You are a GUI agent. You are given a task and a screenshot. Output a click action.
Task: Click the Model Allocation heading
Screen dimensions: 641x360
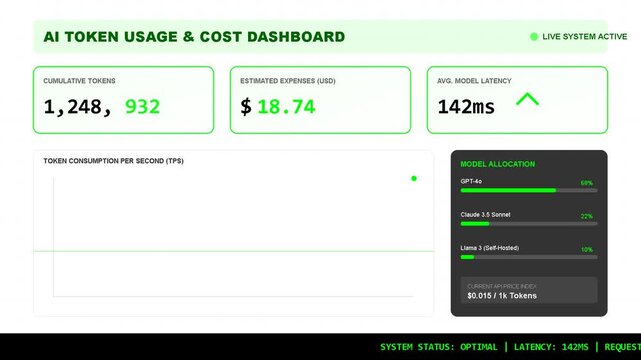(498, 164)
